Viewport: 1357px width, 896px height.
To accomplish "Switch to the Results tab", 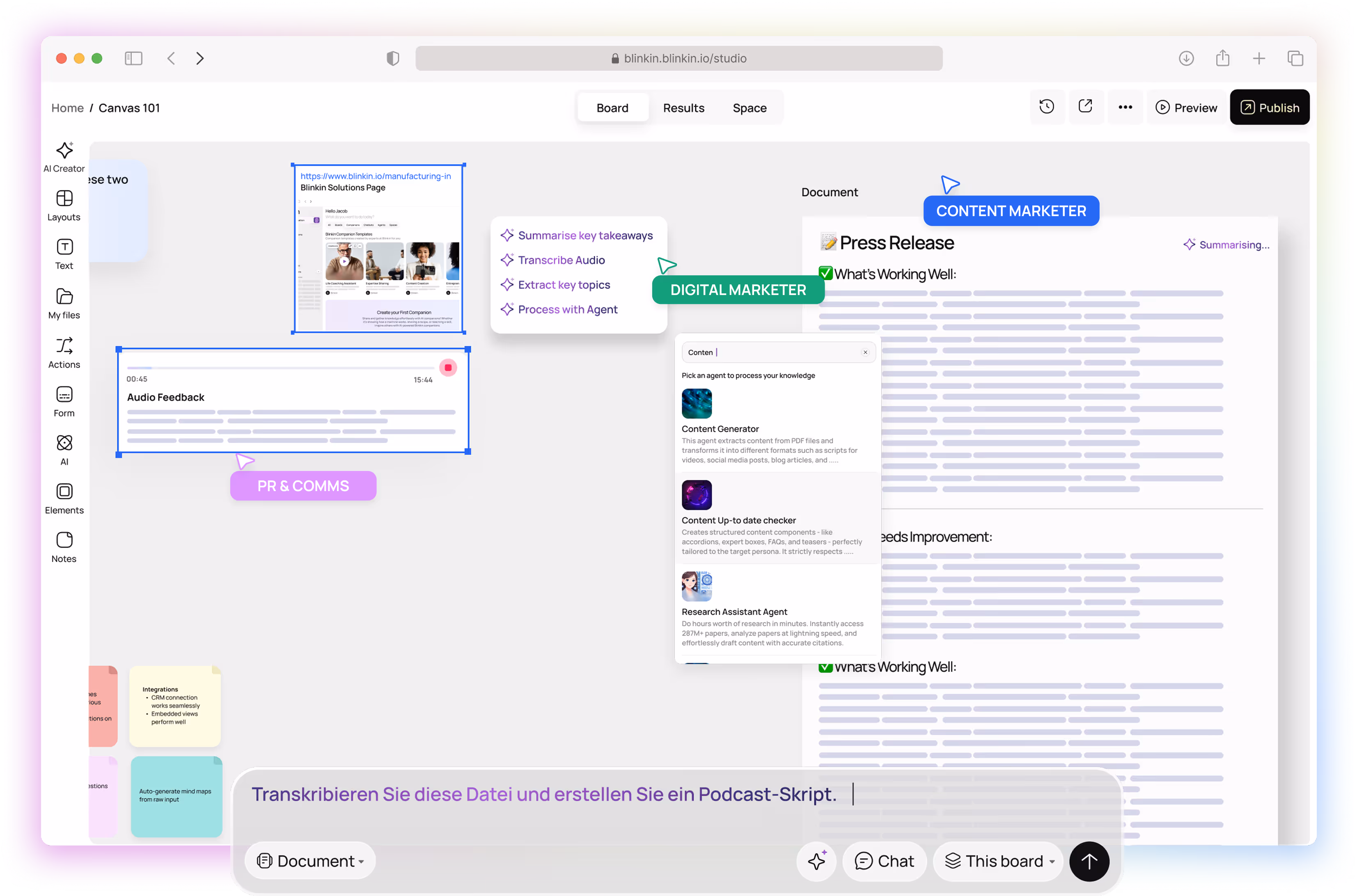I will coord(684,107).
